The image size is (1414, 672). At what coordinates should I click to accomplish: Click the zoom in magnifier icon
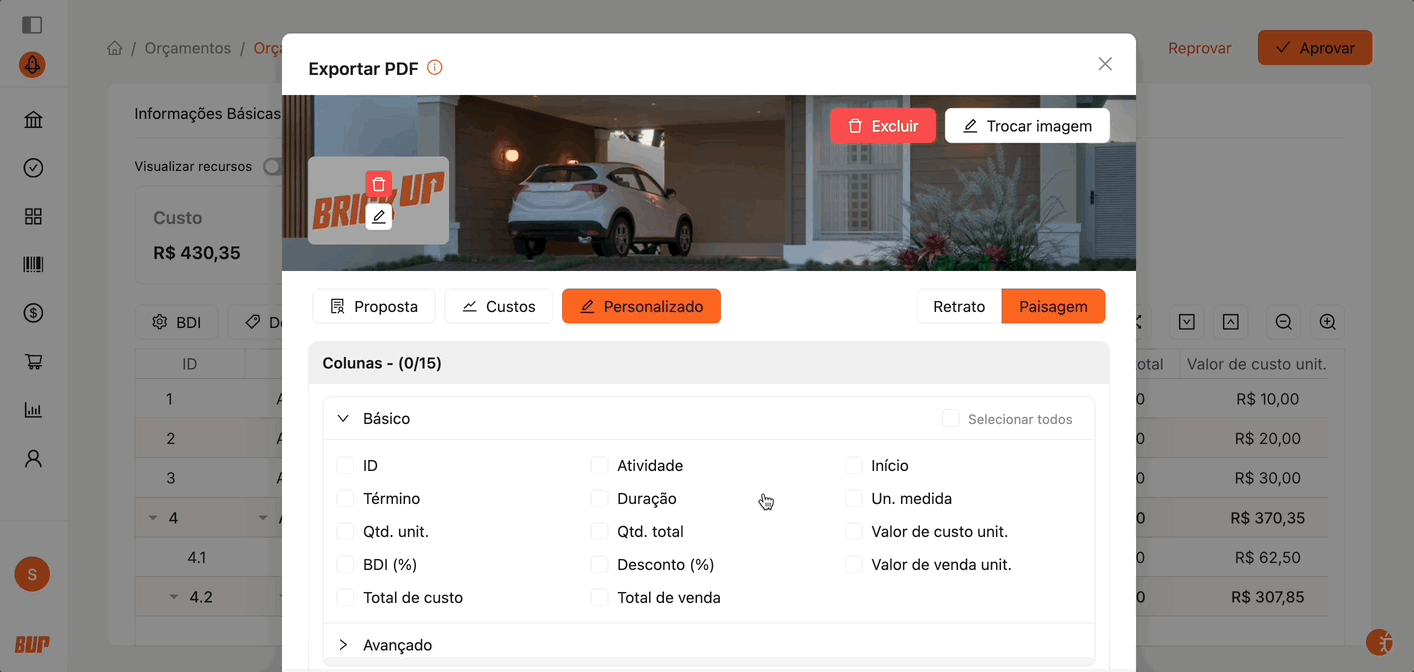(x=1327, y=322)
